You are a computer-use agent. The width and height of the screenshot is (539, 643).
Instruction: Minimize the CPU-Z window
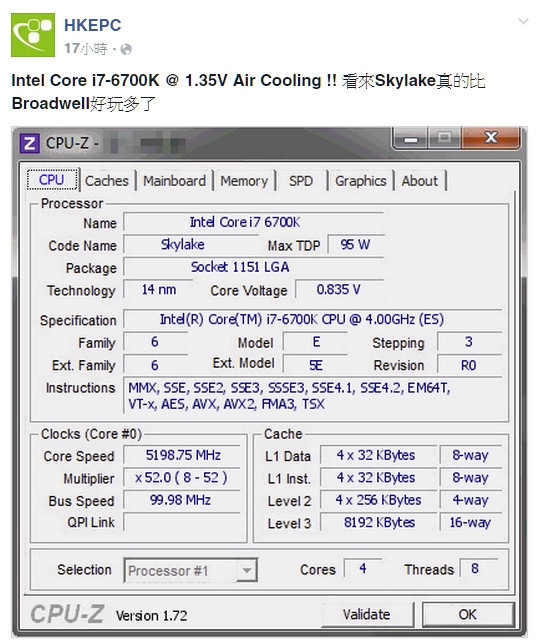tap(411, 139)
